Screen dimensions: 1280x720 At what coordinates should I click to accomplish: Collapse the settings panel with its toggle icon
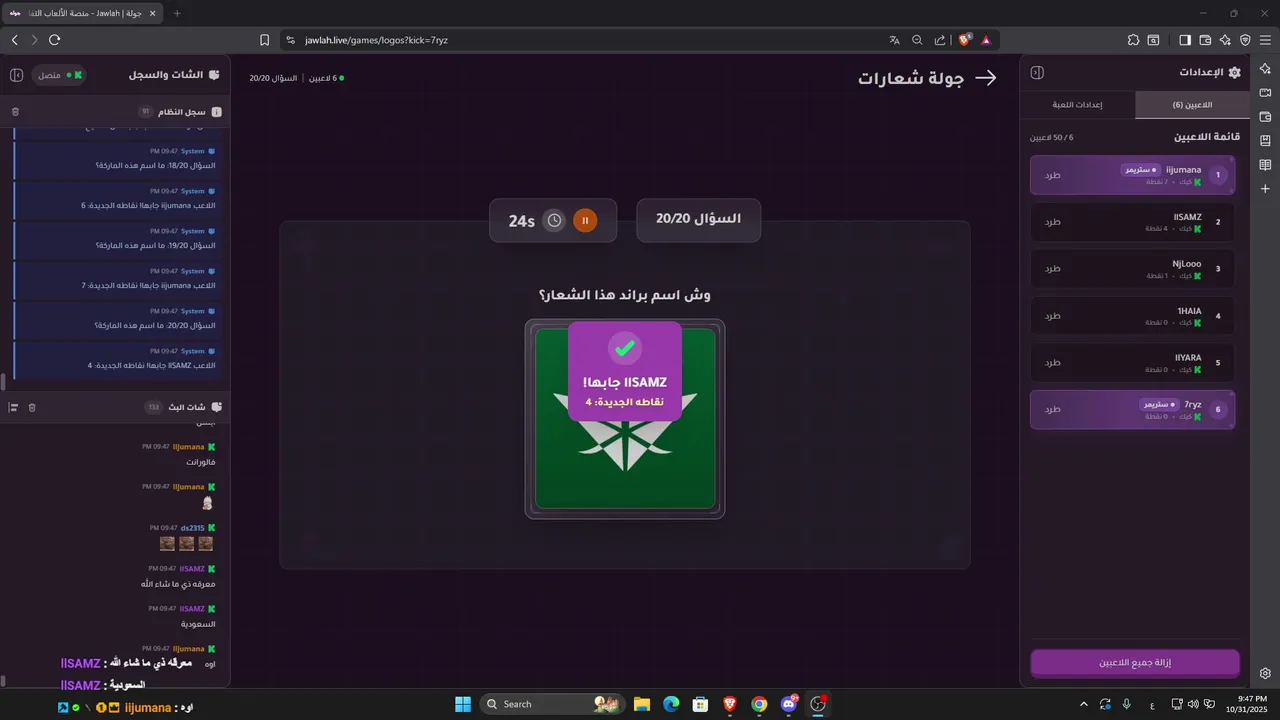pos(1037,73)
